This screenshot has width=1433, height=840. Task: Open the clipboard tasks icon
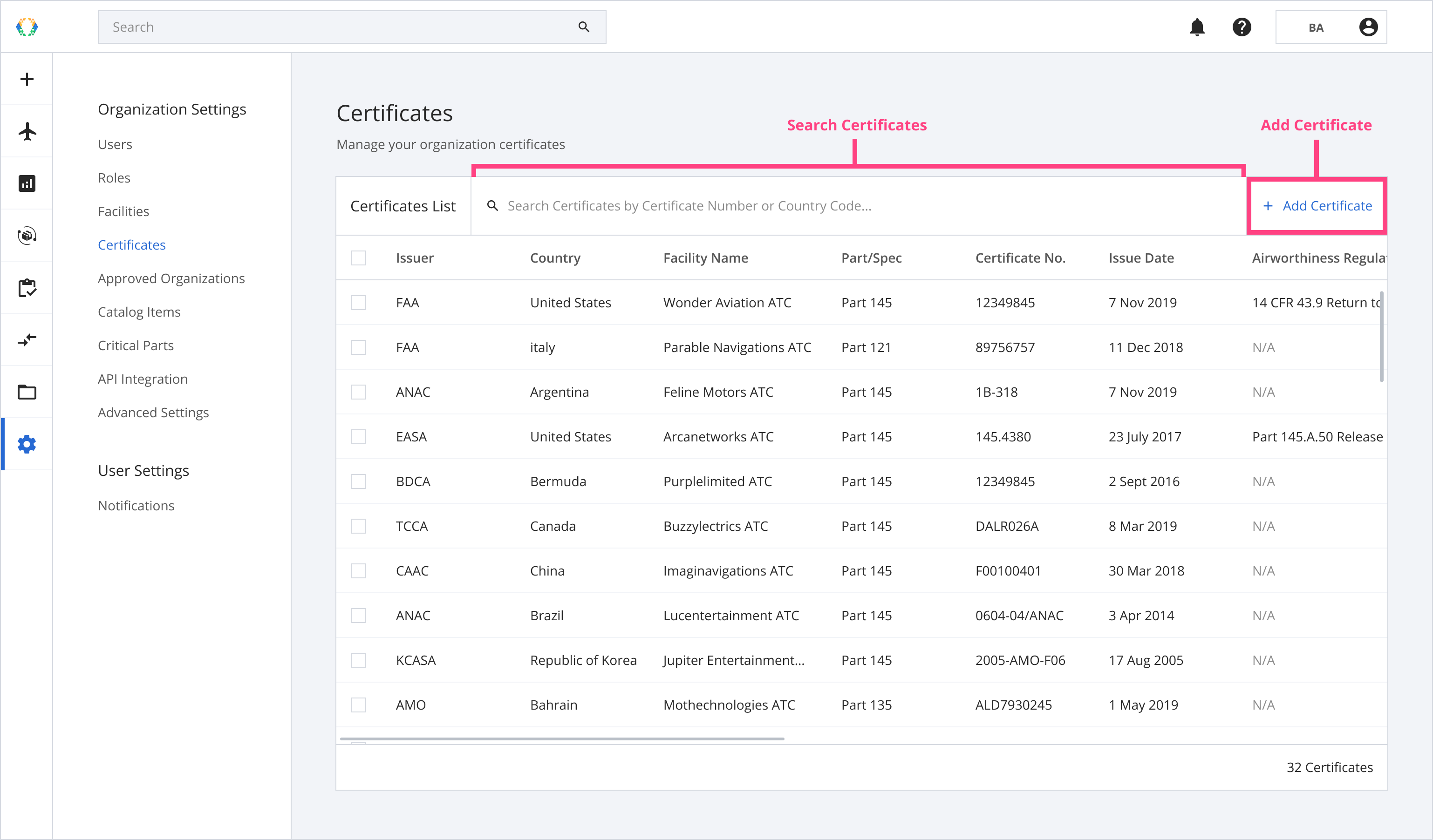click(27, 288)
